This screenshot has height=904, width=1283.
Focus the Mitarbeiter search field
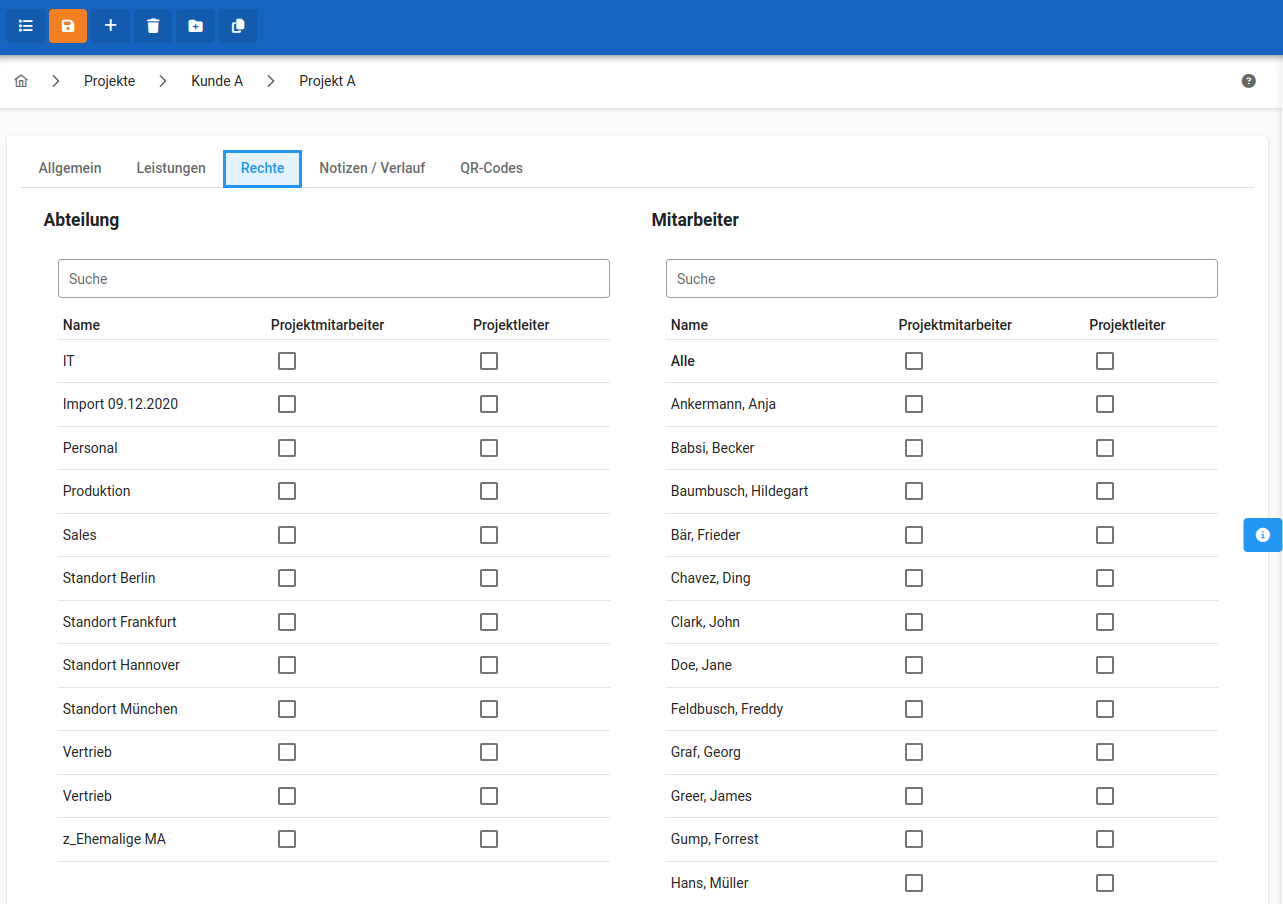click(942, 279)
